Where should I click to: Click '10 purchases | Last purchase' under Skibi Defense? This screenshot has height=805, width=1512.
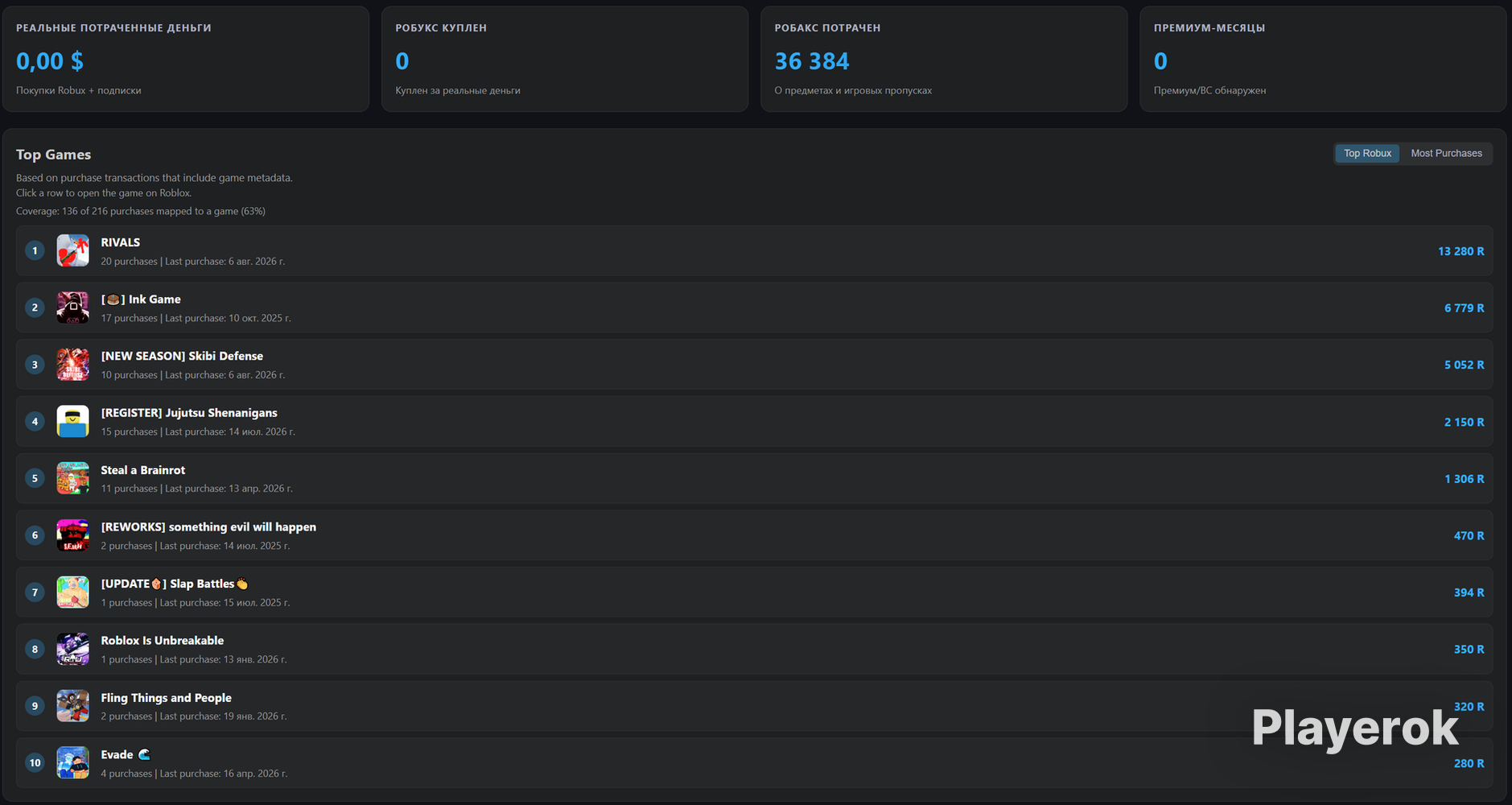[193, 375]
